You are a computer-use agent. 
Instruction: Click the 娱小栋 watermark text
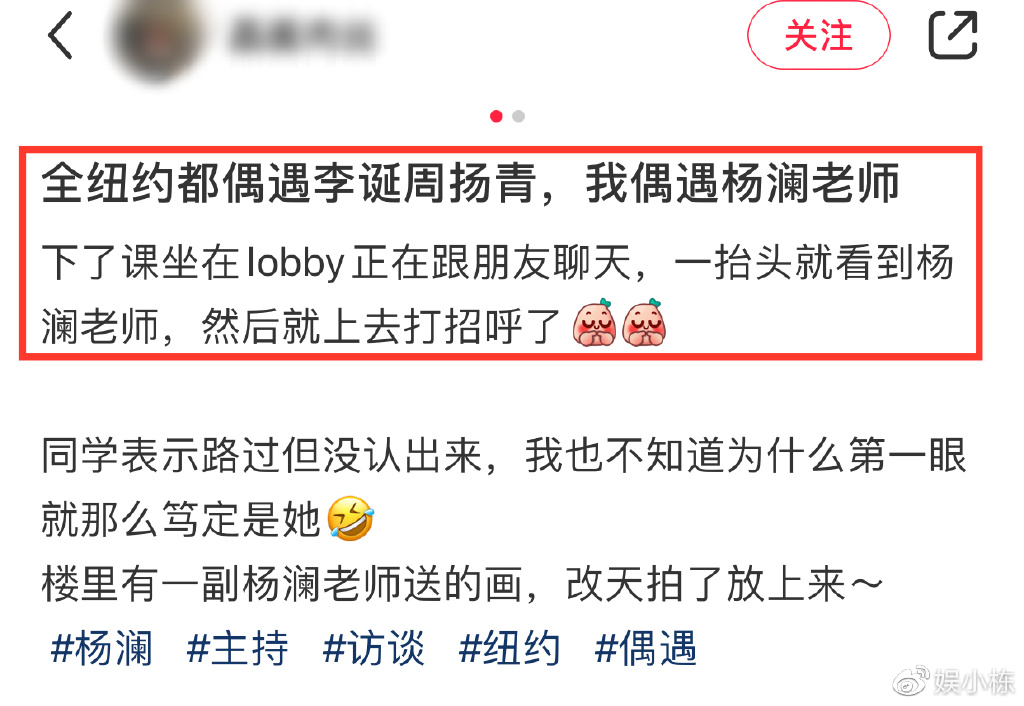point(974,682)
